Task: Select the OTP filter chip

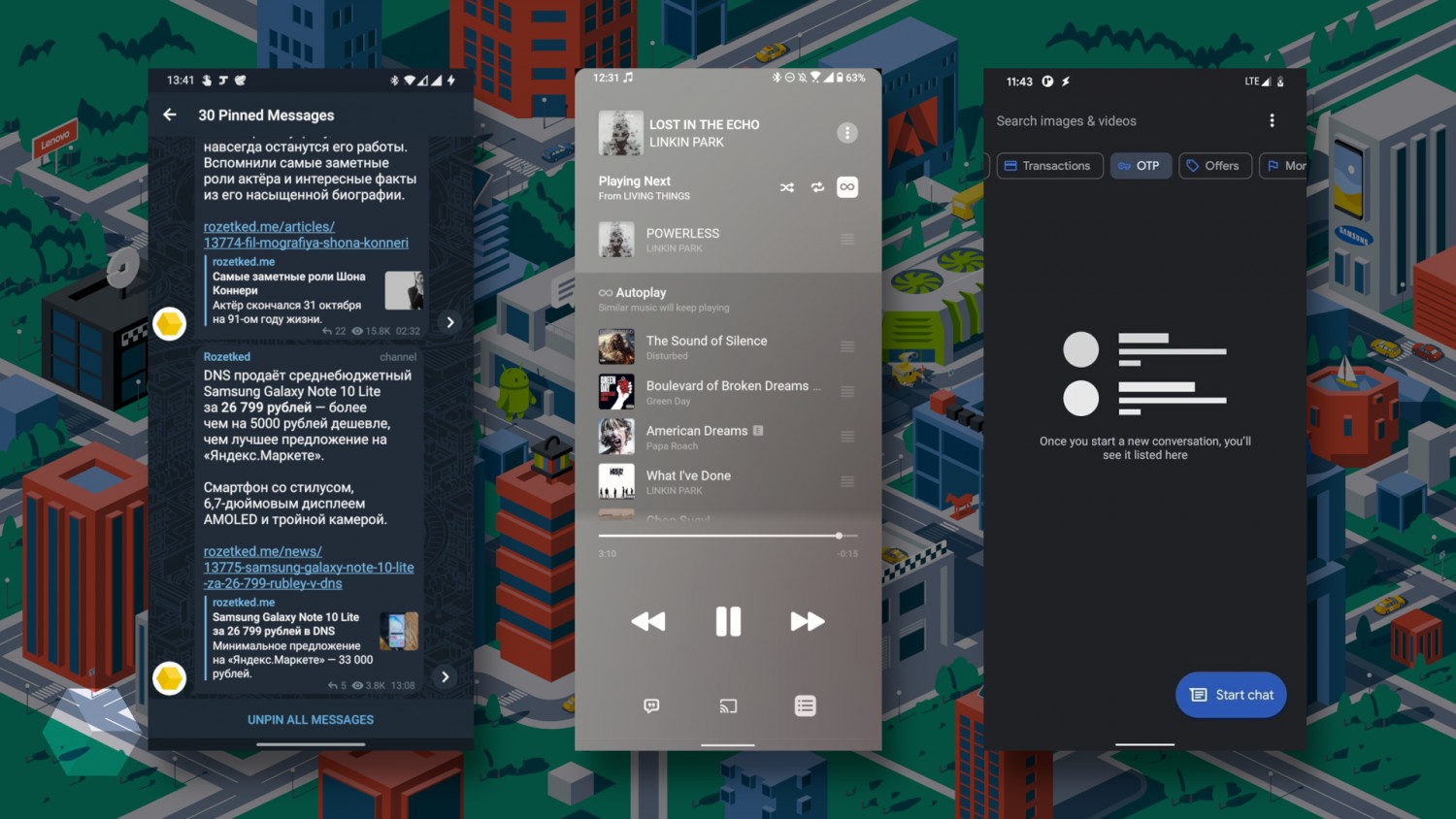Action: 1141,166
